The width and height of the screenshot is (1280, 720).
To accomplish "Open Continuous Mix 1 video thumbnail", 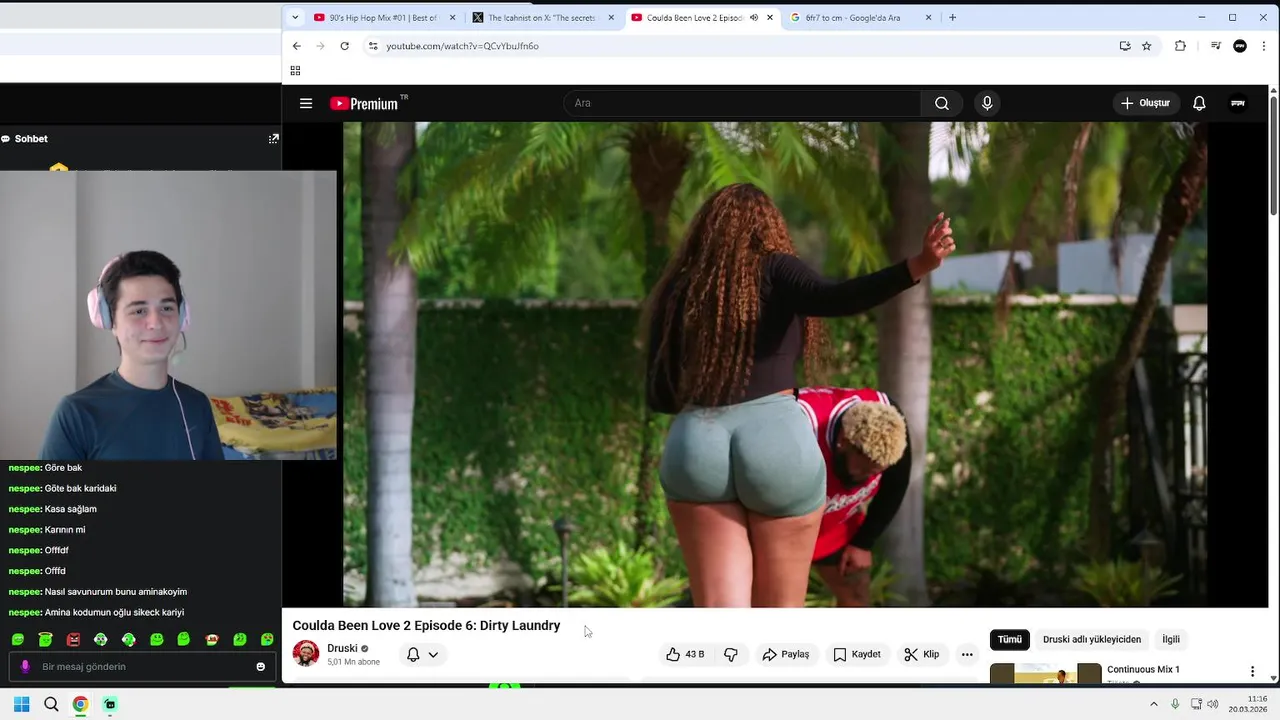I will pyautogui.click(x=1045, y=674).
